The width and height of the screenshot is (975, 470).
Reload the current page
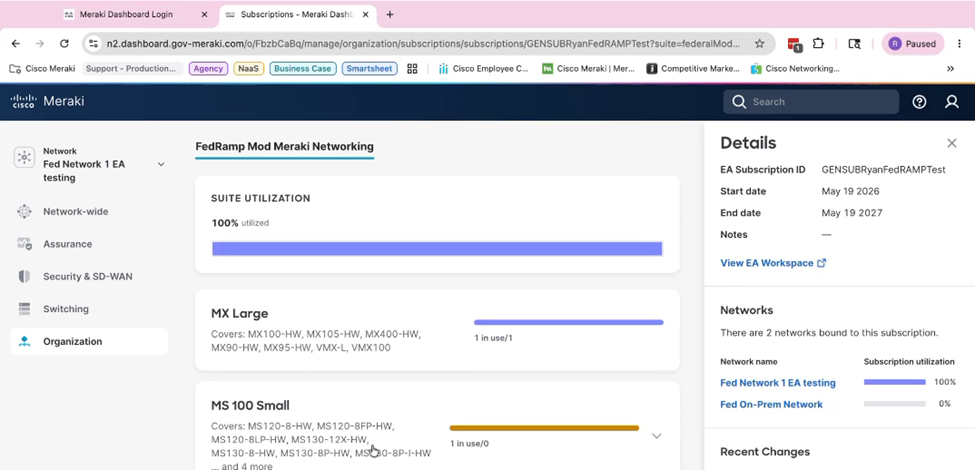(64, 44)
